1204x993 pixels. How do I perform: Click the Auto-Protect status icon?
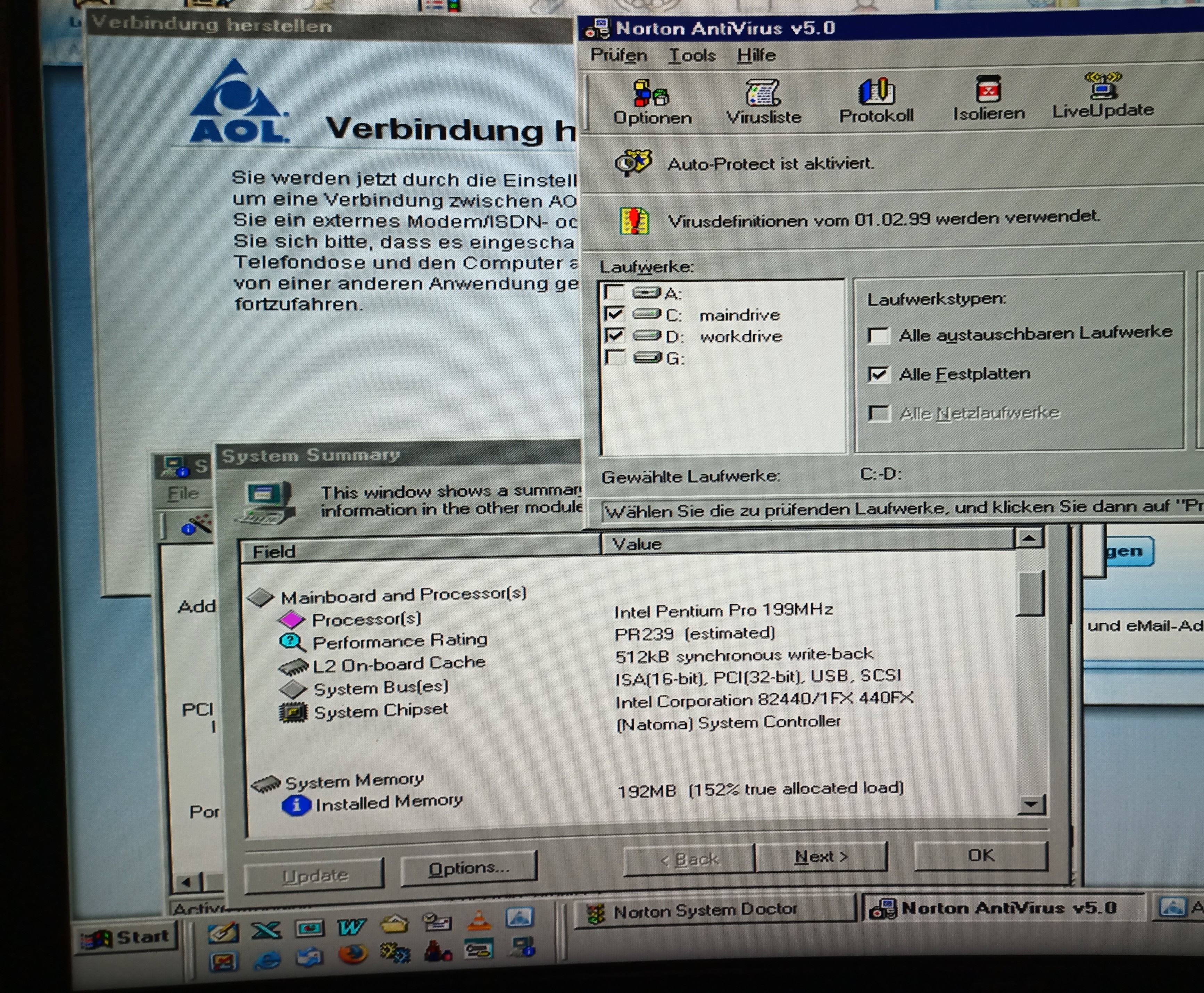(633, 163)
